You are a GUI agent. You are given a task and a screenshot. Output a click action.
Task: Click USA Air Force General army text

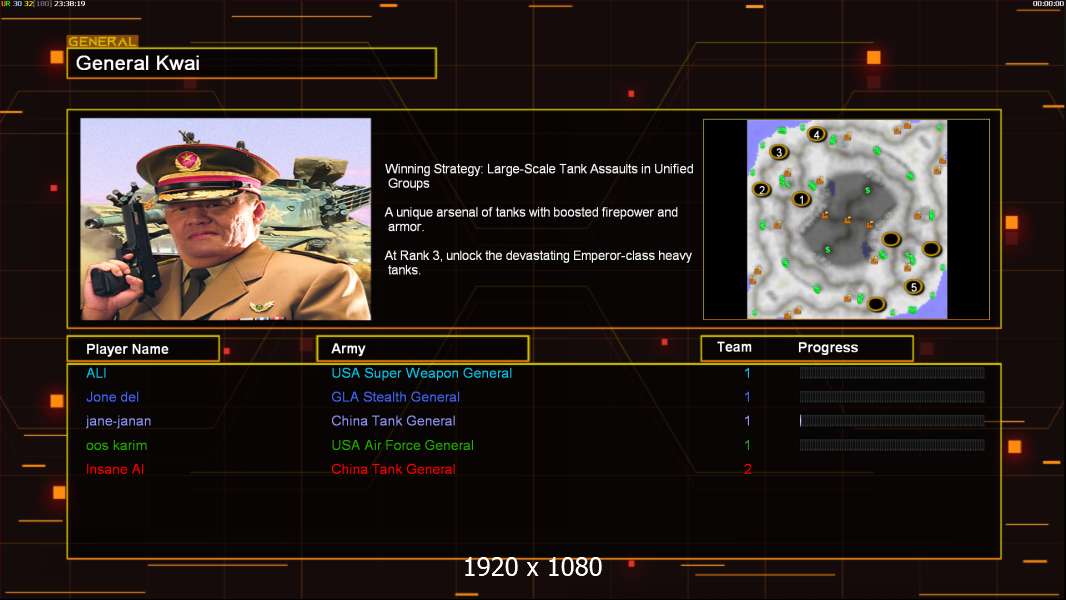point(402,445)
